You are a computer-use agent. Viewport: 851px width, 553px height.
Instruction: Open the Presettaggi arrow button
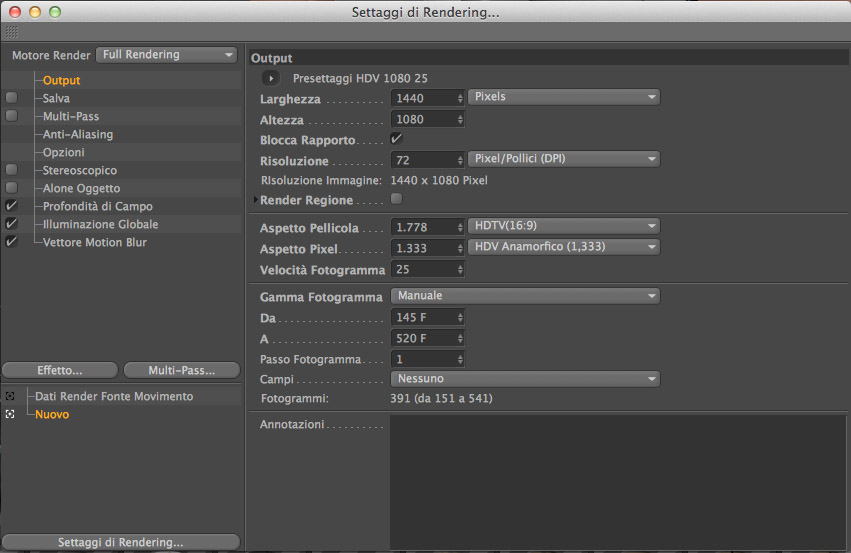(270, 78)
